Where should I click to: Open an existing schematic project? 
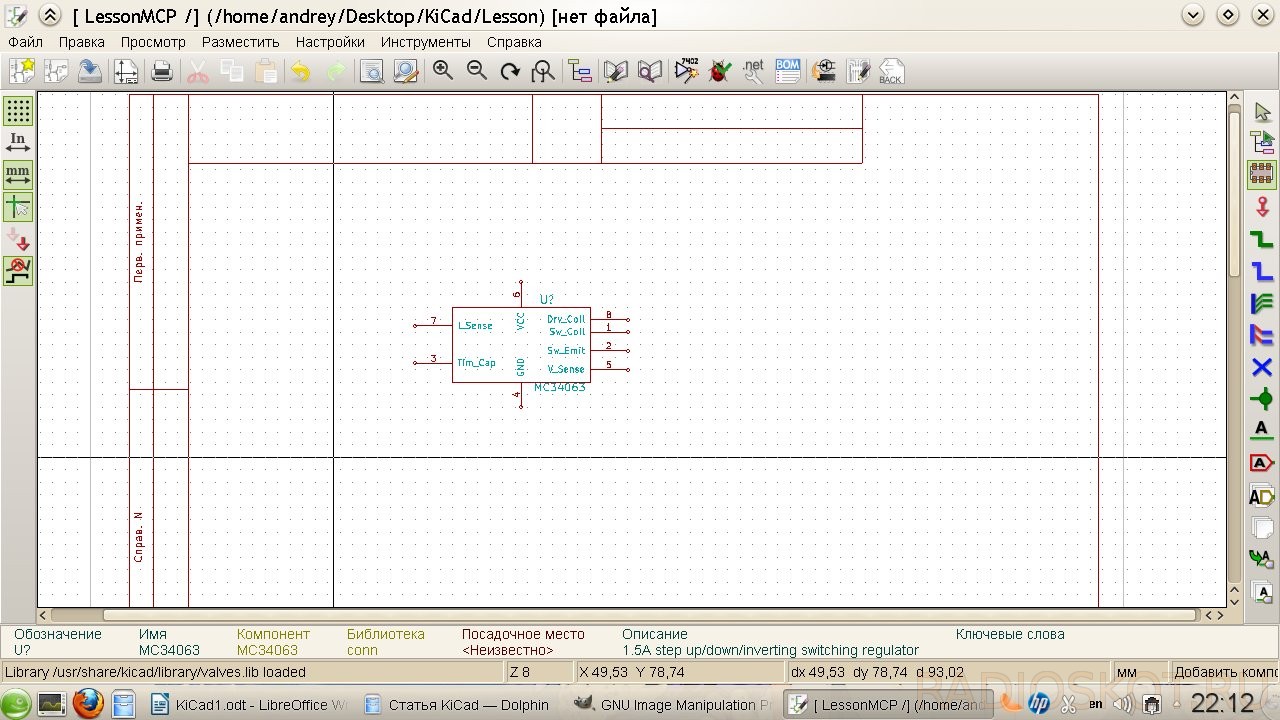[56, 71]
